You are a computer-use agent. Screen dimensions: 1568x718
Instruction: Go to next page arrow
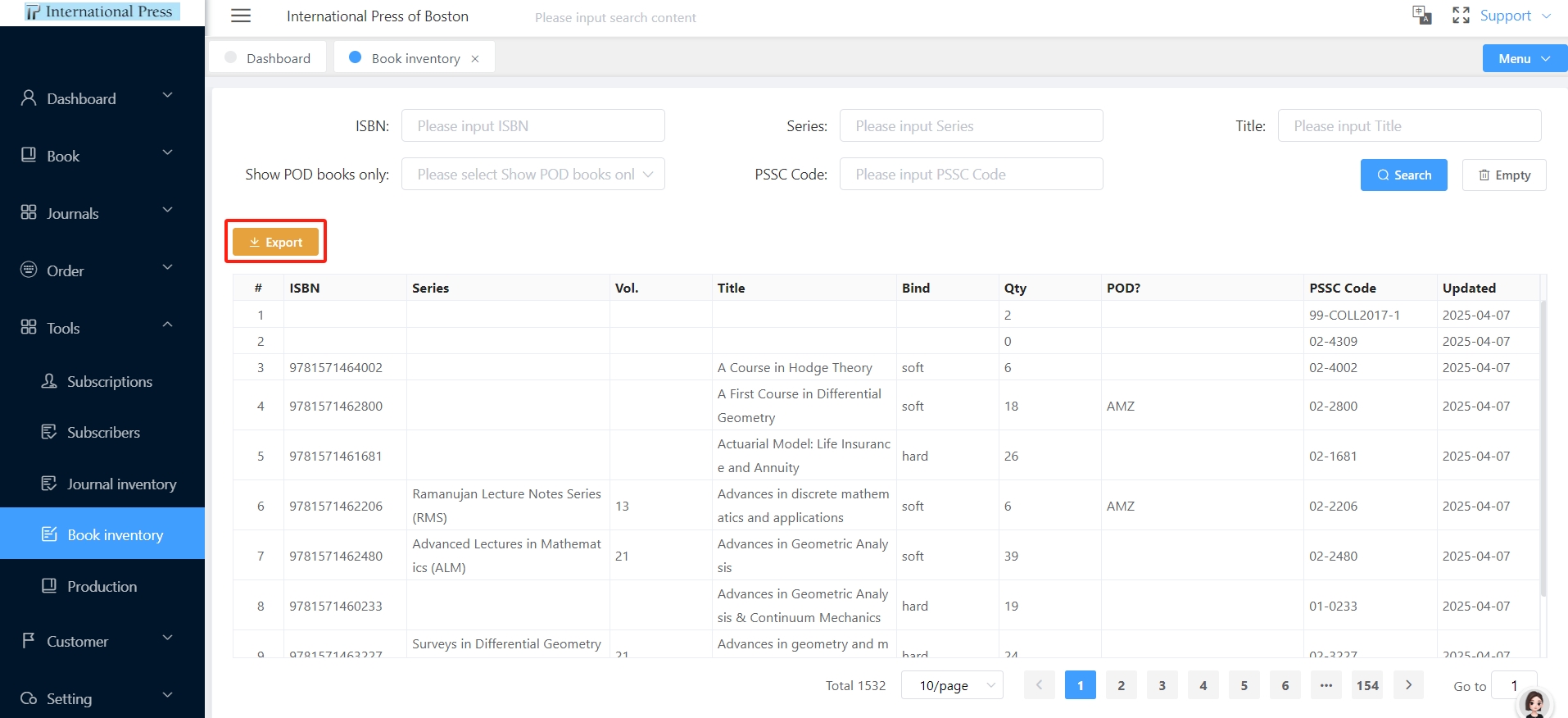pyautogui.click(x=1408, y=685)
